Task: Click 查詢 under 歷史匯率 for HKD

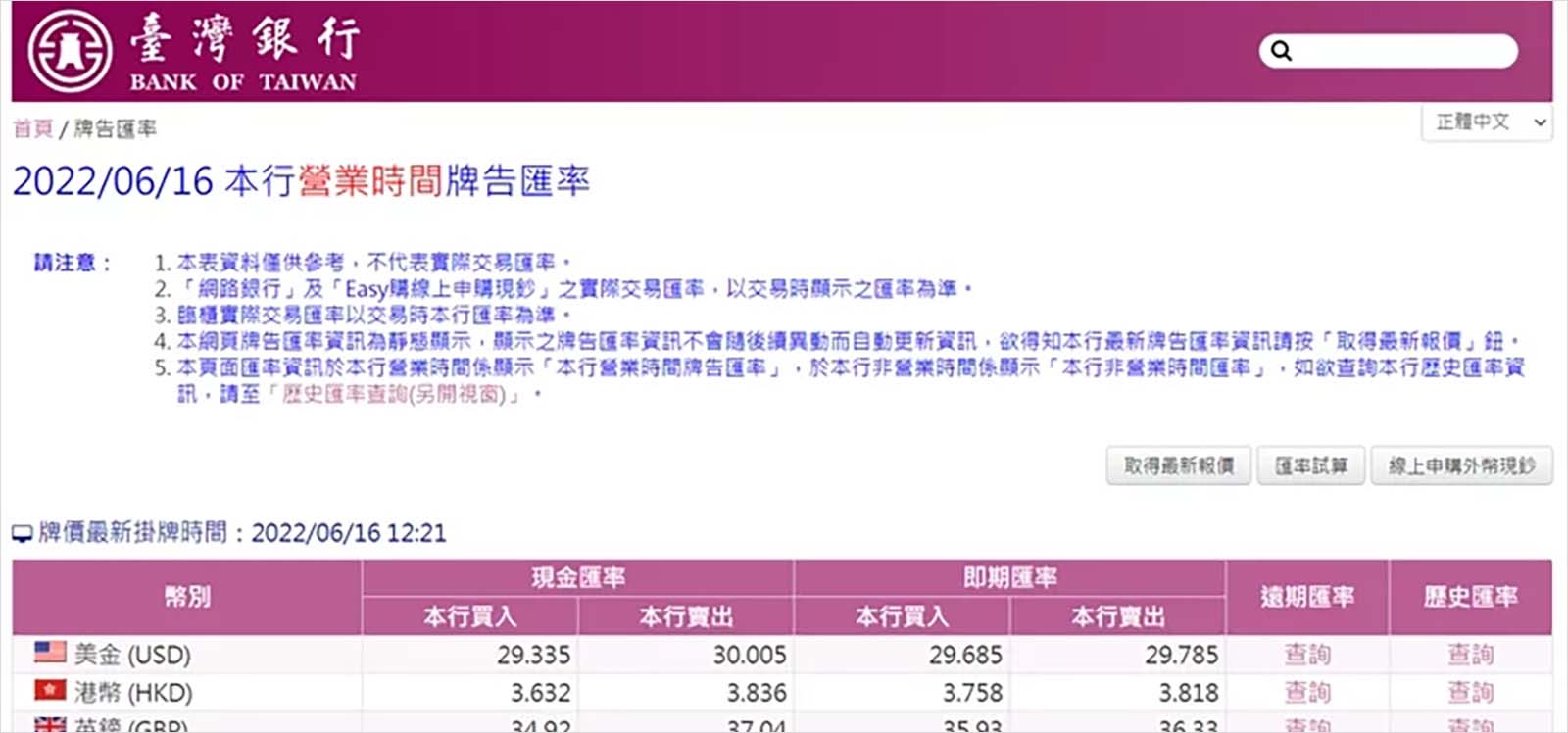Action: click(x=1470, y=692)
